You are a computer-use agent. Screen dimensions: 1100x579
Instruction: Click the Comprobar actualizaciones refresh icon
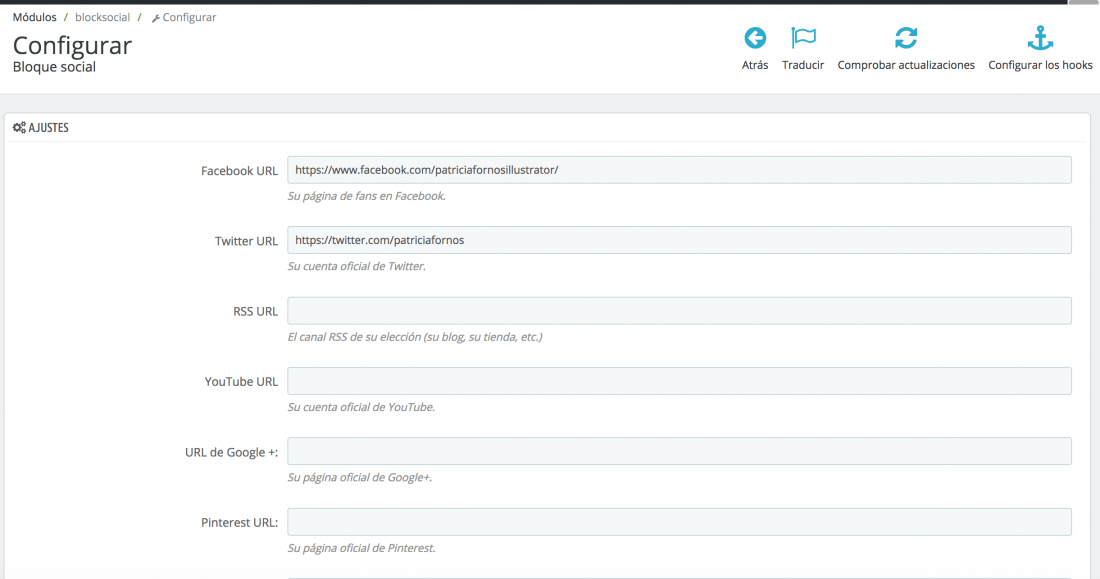click(906, 38)
